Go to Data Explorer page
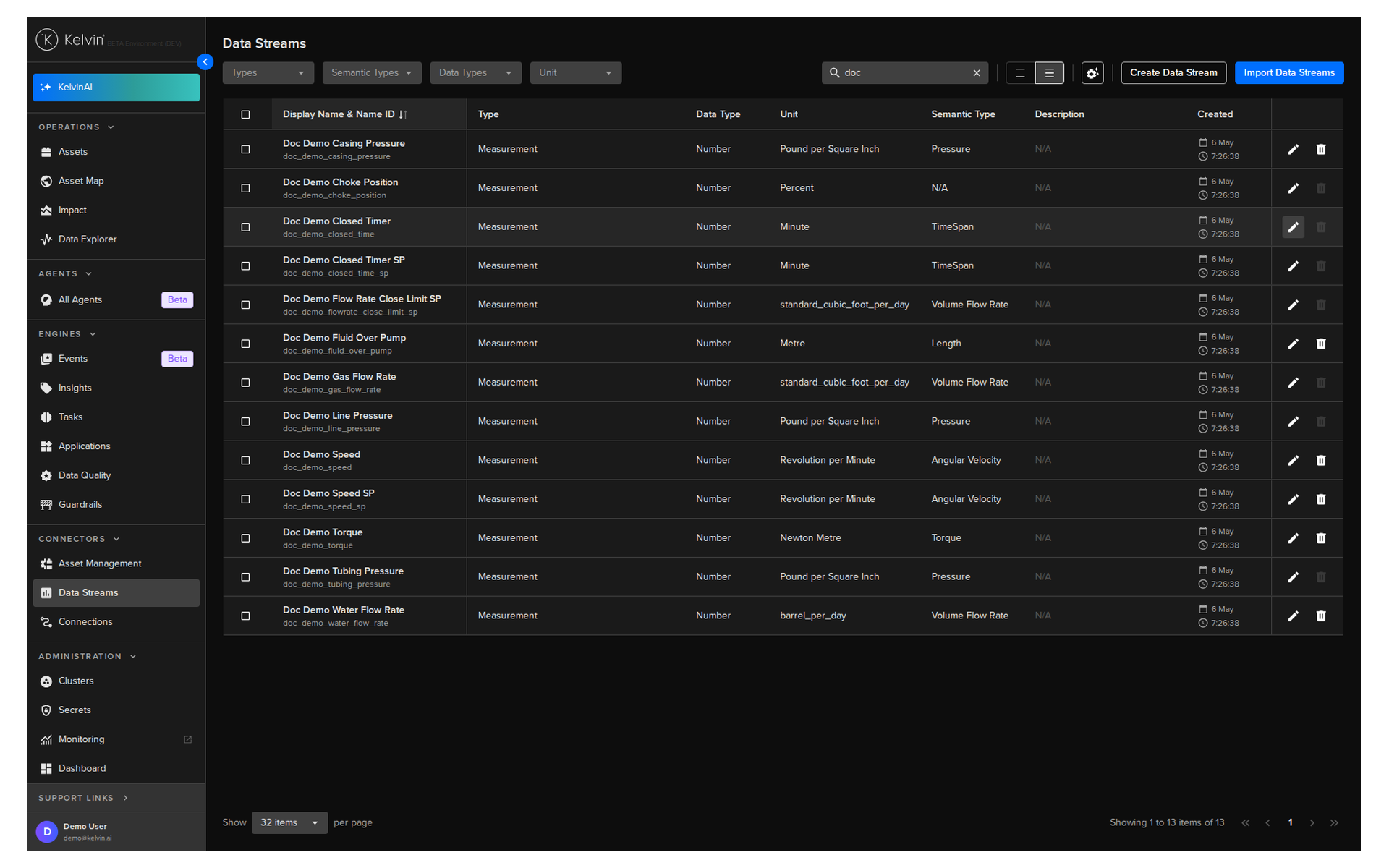Viewport: 1389px width, 868px height. [x=116, y=239]
